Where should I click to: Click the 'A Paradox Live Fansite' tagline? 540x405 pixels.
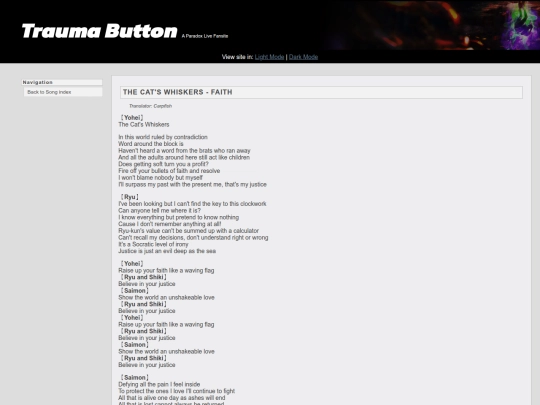205,36
